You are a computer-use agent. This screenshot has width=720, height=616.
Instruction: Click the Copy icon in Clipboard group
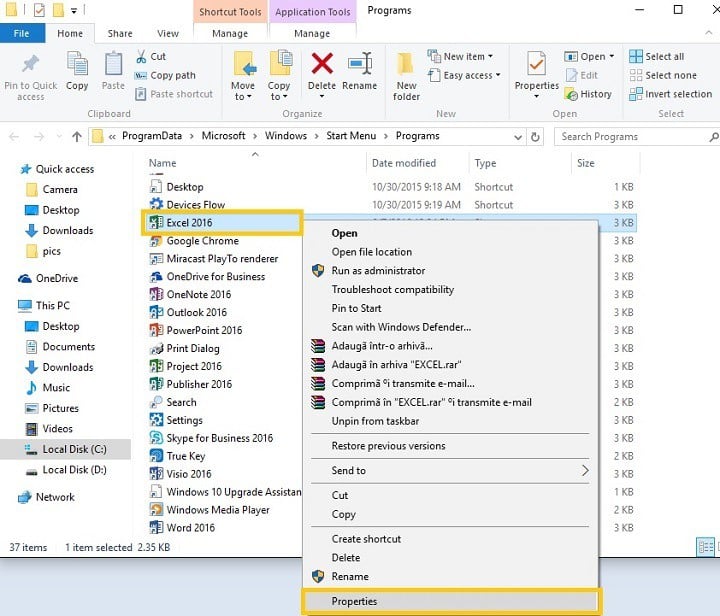pos(77,63)
